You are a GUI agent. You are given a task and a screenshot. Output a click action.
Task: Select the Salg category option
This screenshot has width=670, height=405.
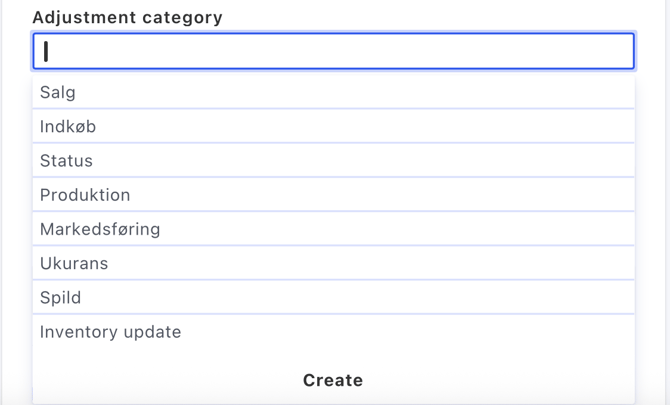pos(333,93)
